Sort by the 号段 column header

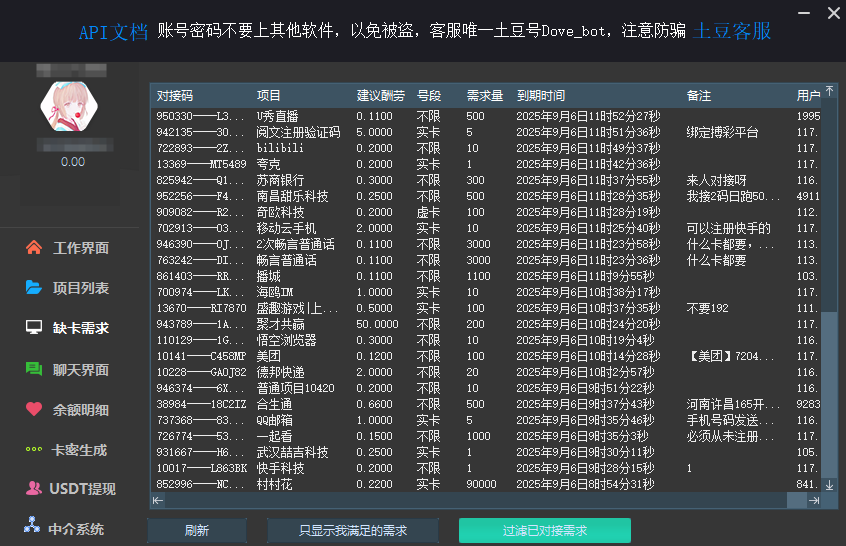[x=429, y=95]
